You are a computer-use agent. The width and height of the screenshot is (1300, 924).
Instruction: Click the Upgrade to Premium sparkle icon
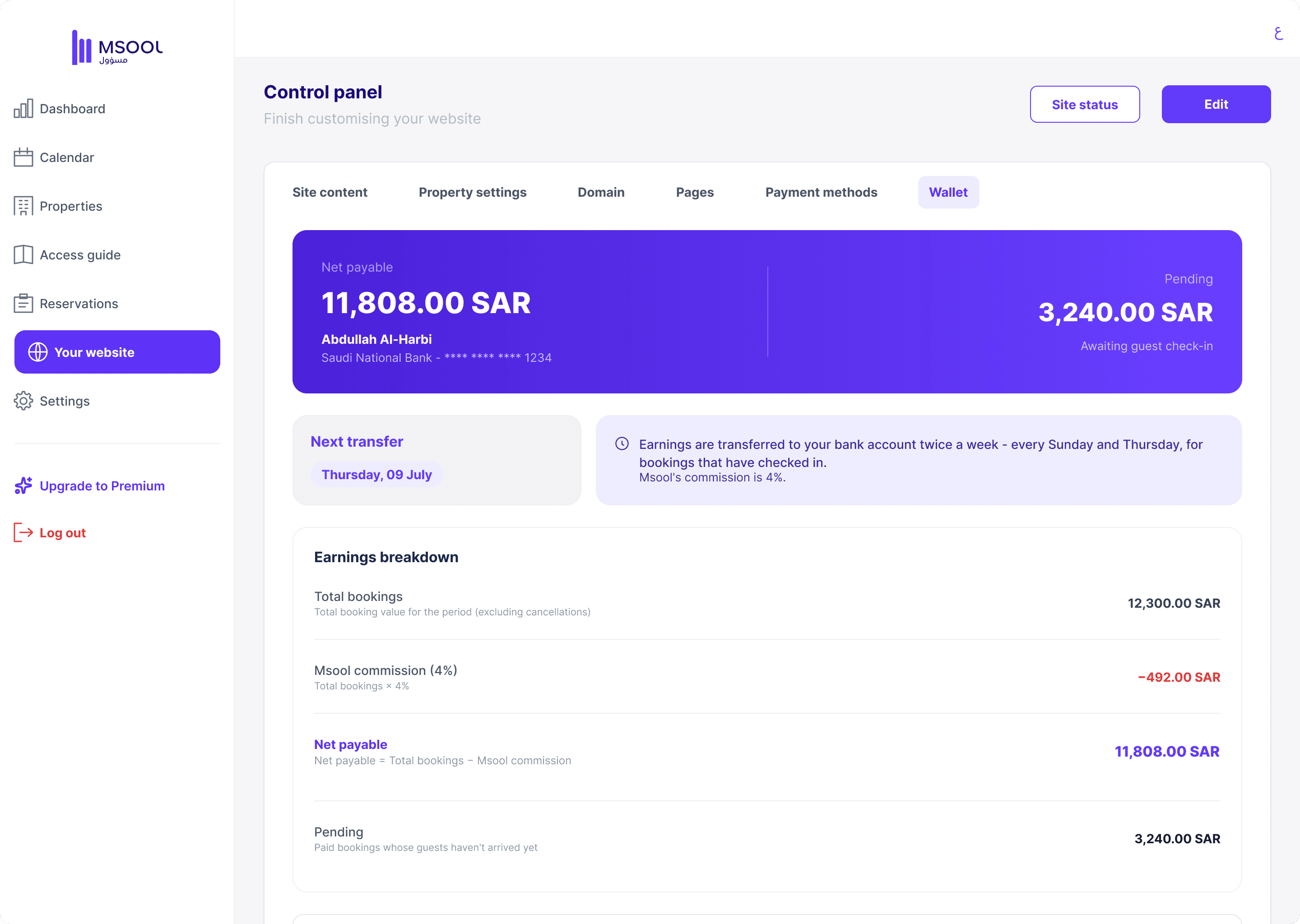pyautogui.click(x=23, y=485)
